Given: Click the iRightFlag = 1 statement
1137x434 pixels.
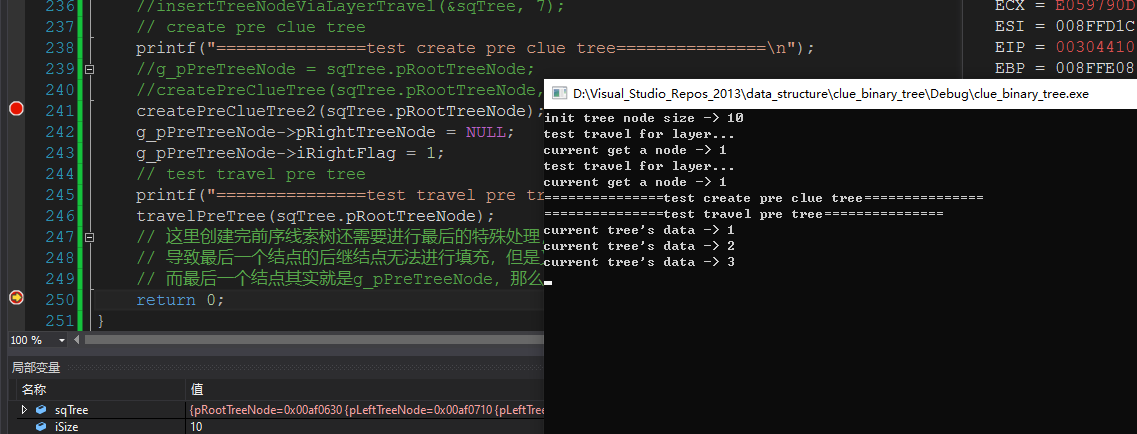Looking at the screenshot, I should (x=291, y=153).
